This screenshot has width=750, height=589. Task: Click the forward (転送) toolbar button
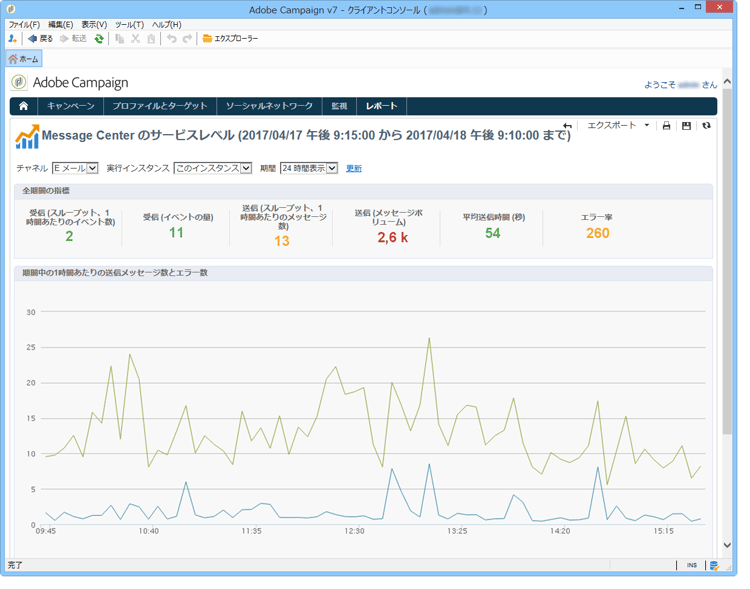point(74,39)
